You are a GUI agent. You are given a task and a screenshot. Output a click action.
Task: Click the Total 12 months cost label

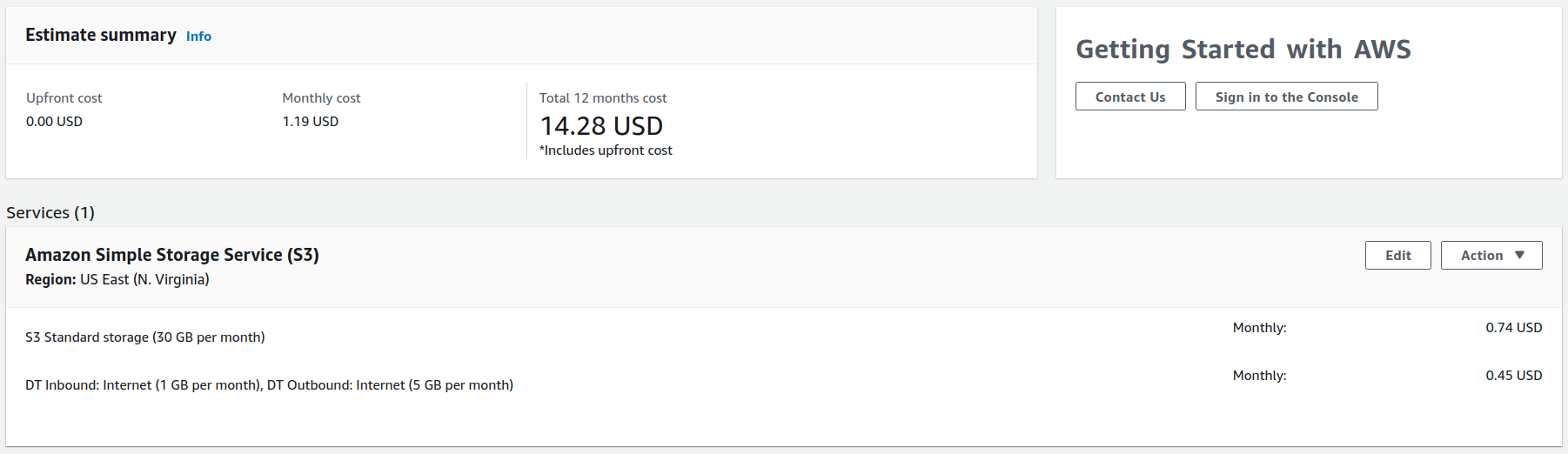(x=603, y=98)
